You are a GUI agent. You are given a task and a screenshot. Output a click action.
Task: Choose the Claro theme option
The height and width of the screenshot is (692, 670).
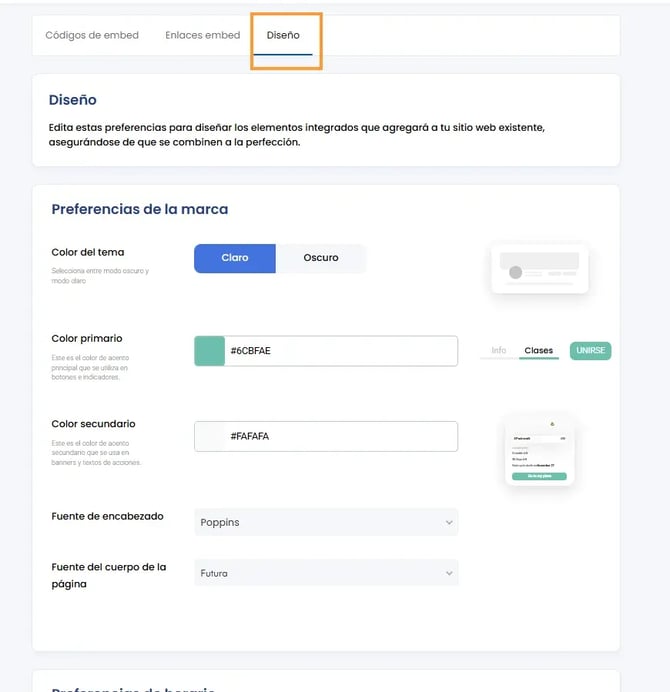coord(235,258)
